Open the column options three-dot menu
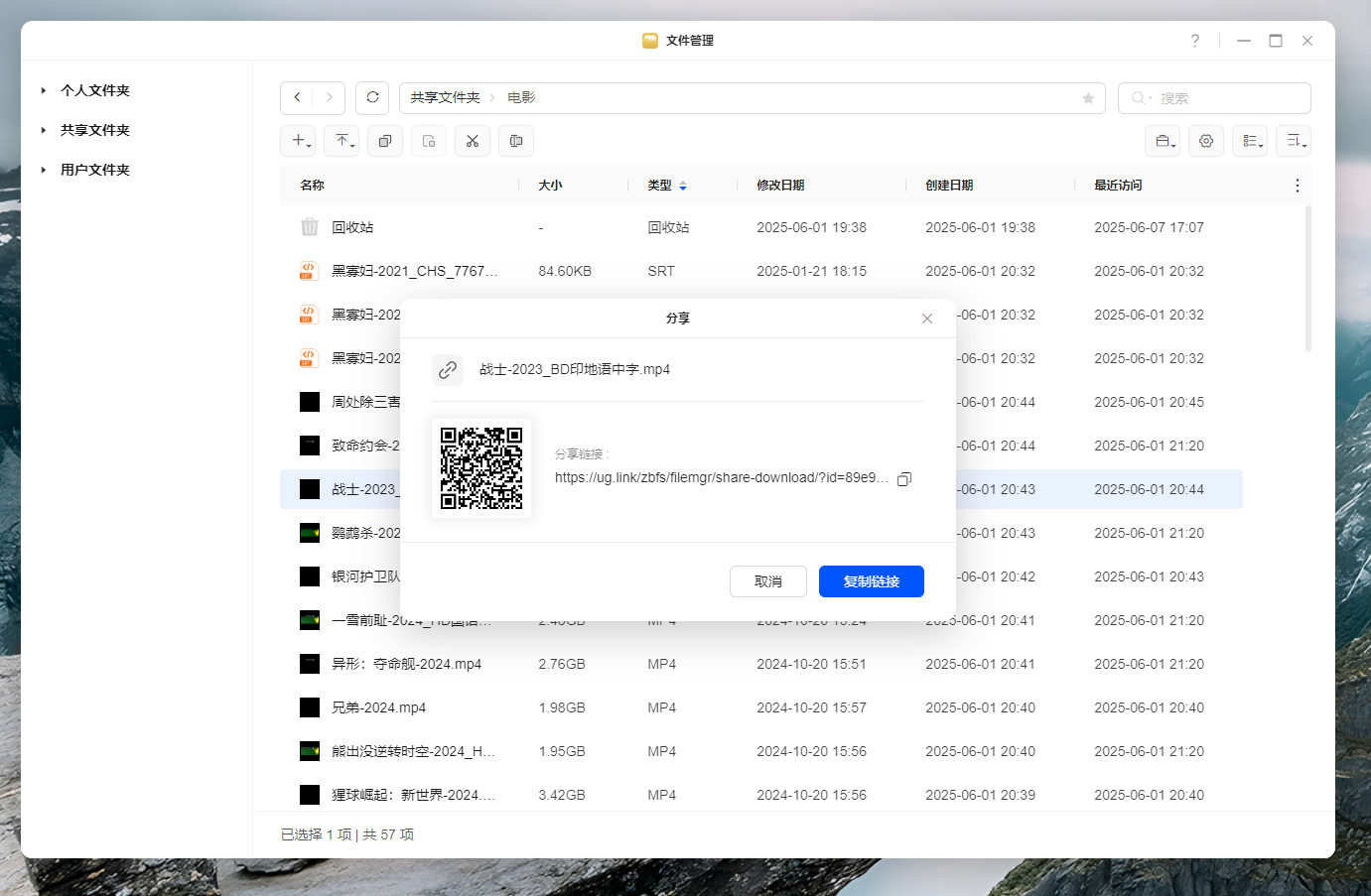Screen dimensions: 1371x896 click(1297, 186)
